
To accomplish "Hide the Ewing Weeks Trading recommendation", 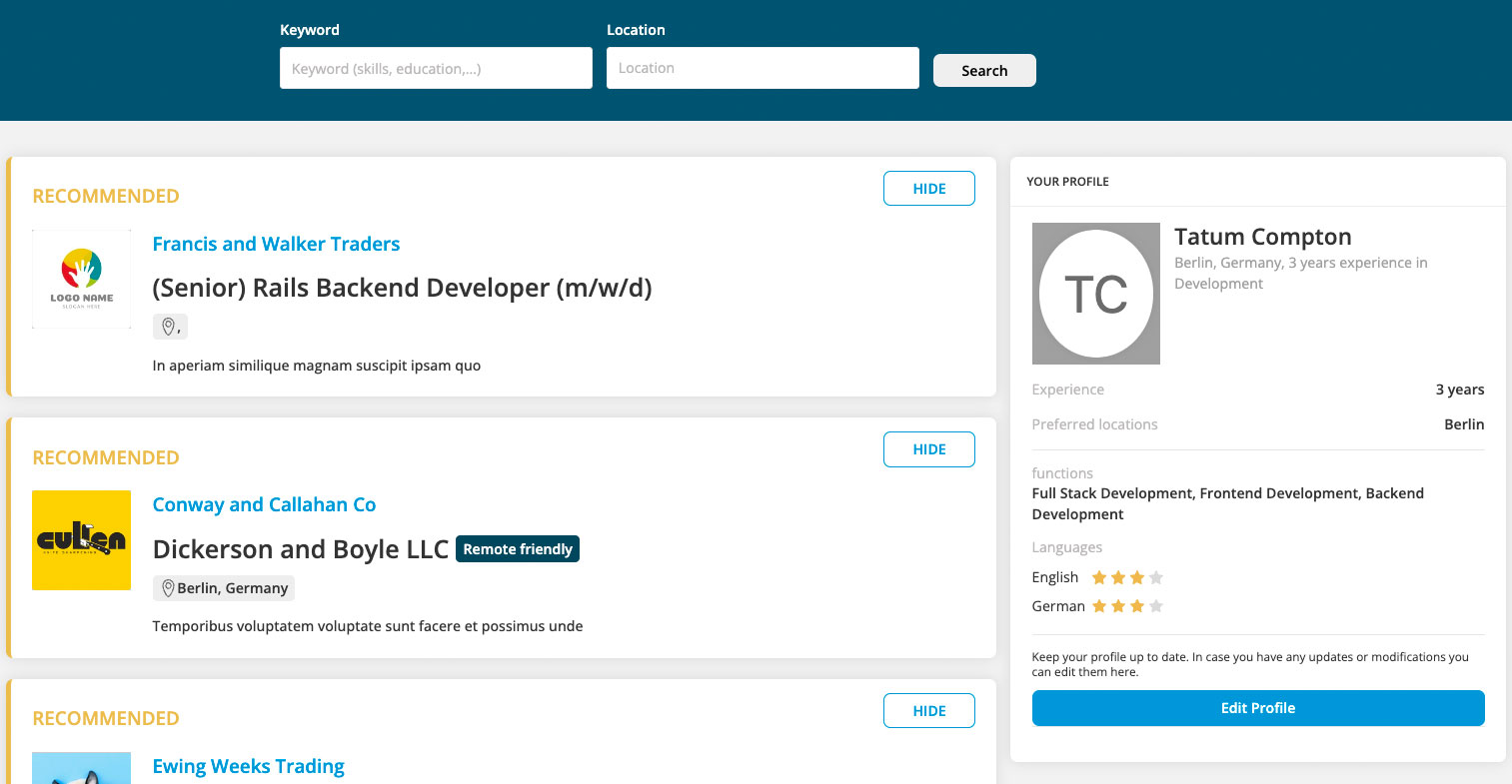I will pos(929,711).
